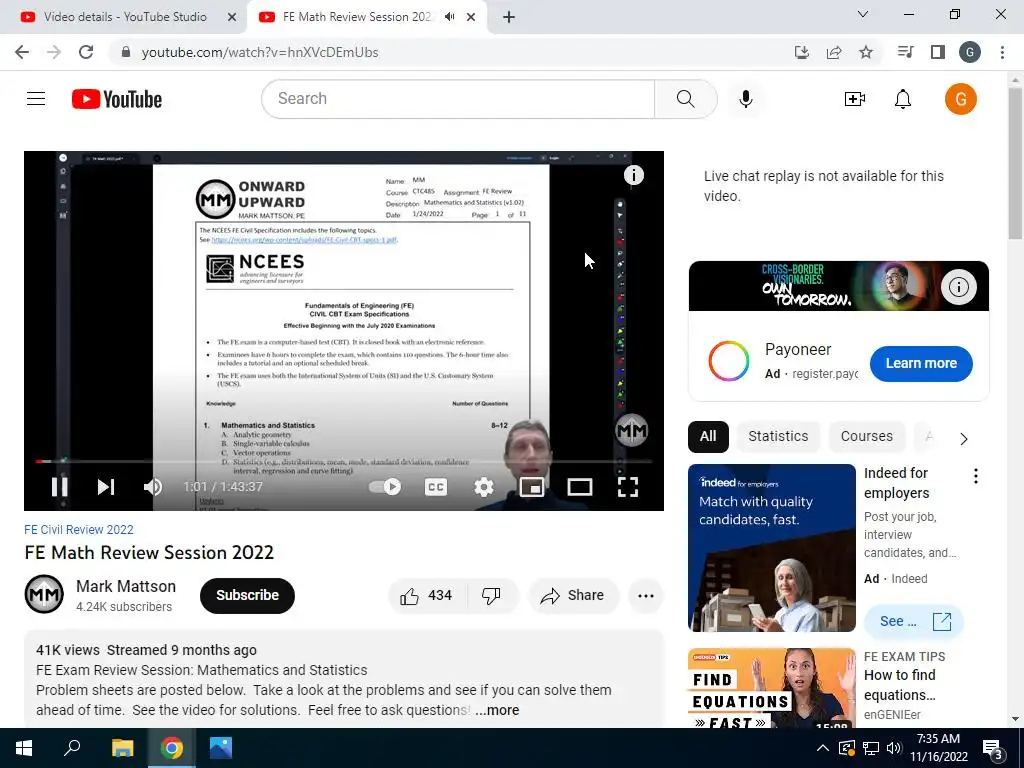Open notifications bell
Viewport: 1024px width, 768px height.
click(903, 99)
